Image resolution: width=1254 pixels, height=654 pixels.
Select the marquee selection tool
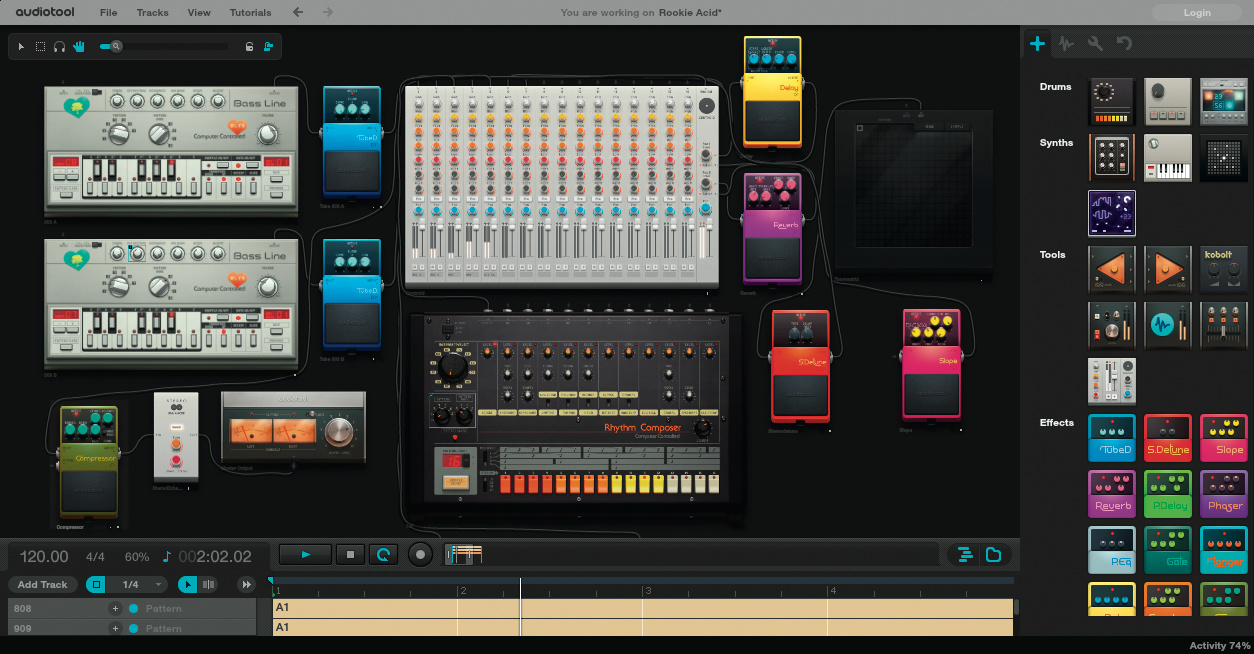pyautogui.click(x=40, y=46)
